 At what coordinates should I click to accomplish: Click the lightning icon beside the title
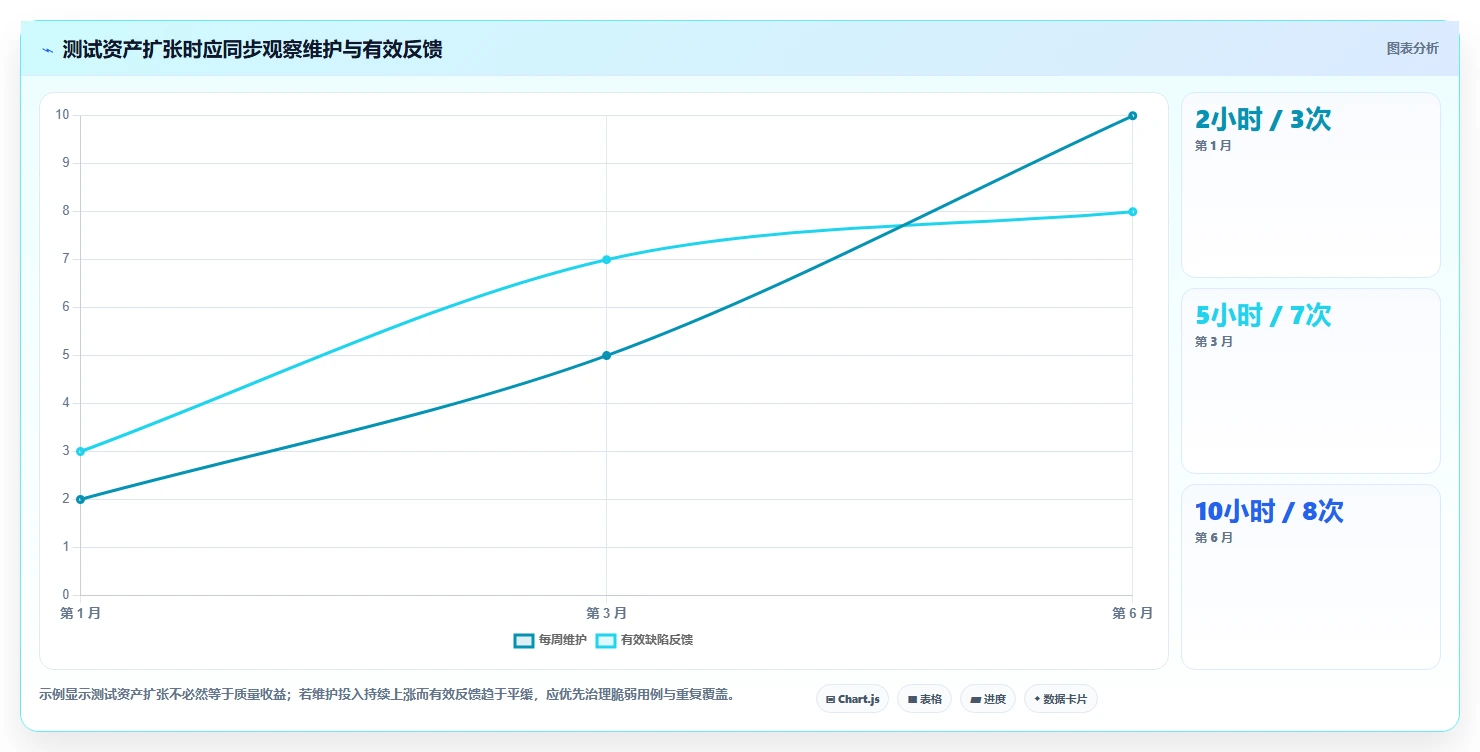tap(48, 49)
